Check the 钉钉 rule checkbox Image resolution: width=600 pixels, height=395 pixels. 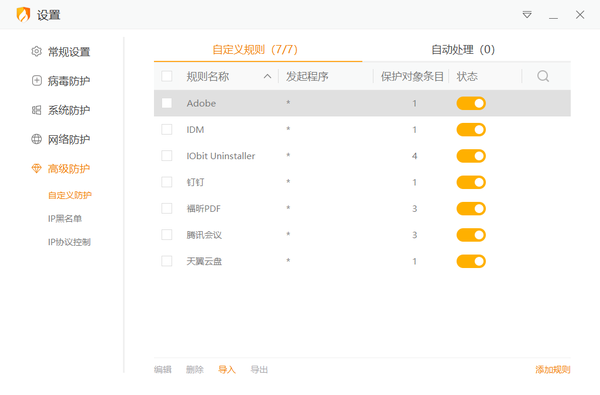pos(166,182)
